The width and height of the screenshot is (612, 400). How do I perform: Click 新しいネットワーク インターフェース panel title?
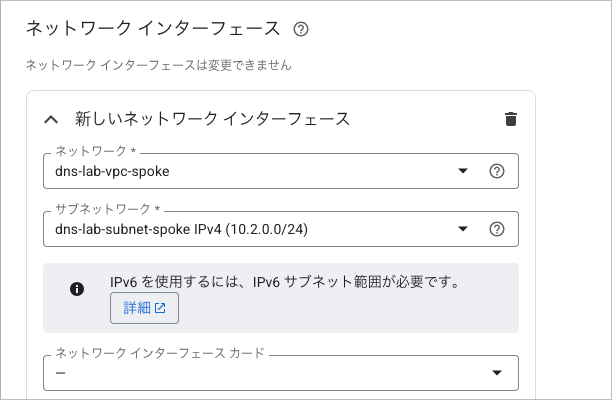point(212,119)
